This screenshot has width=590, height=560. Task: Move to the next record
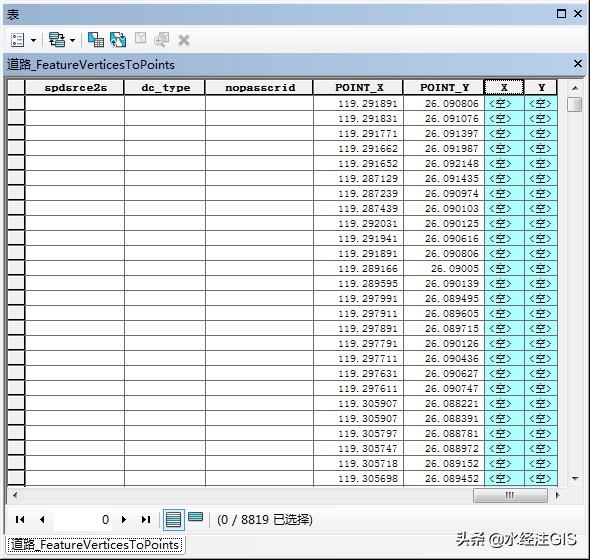pos(124,520)
